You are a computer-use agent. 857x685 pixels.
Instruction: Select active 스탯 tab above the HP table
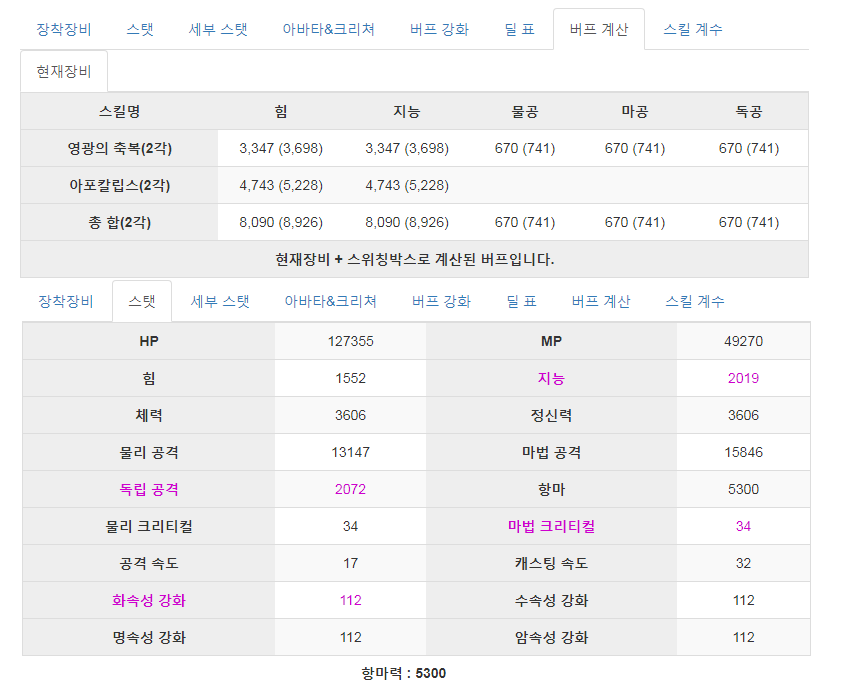coord(142,301)
